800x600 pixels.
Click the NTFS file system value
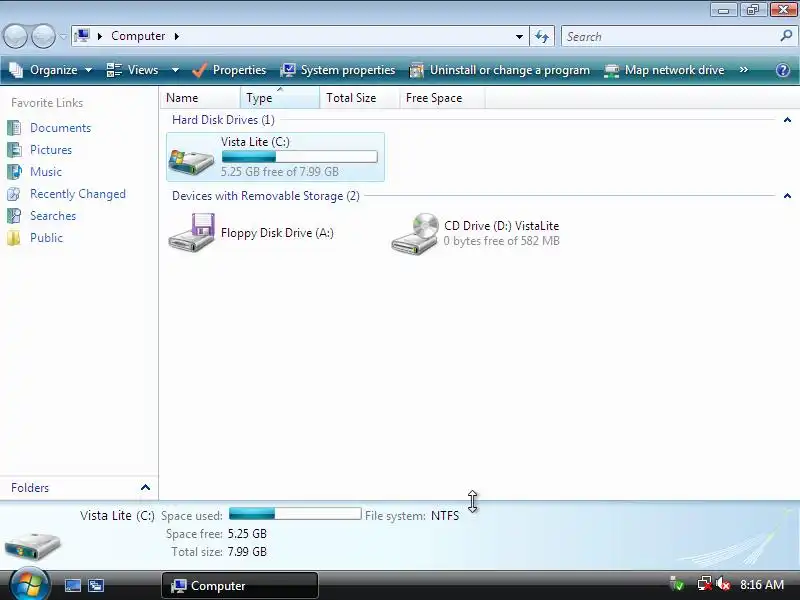coord(445,516)
